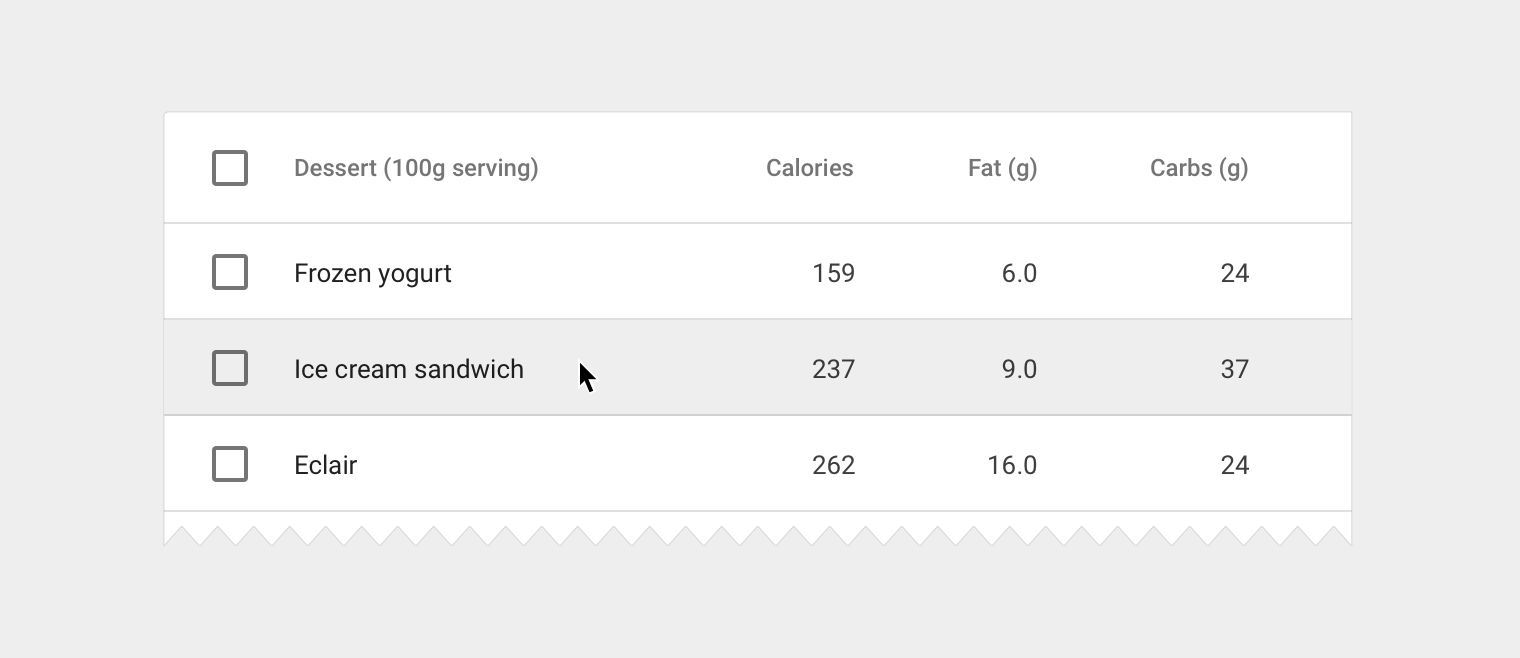Click the Eclair carbs value
This screenshot has width=1520, height=658.
[1235, 465]
